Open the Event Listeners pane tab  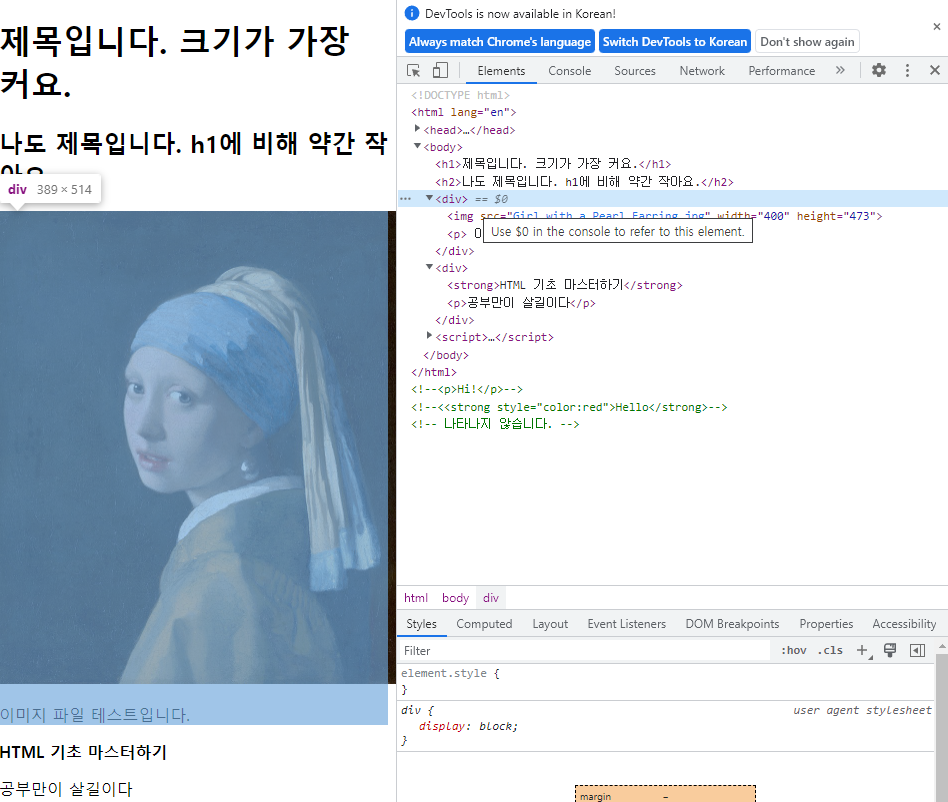point(626,624)
